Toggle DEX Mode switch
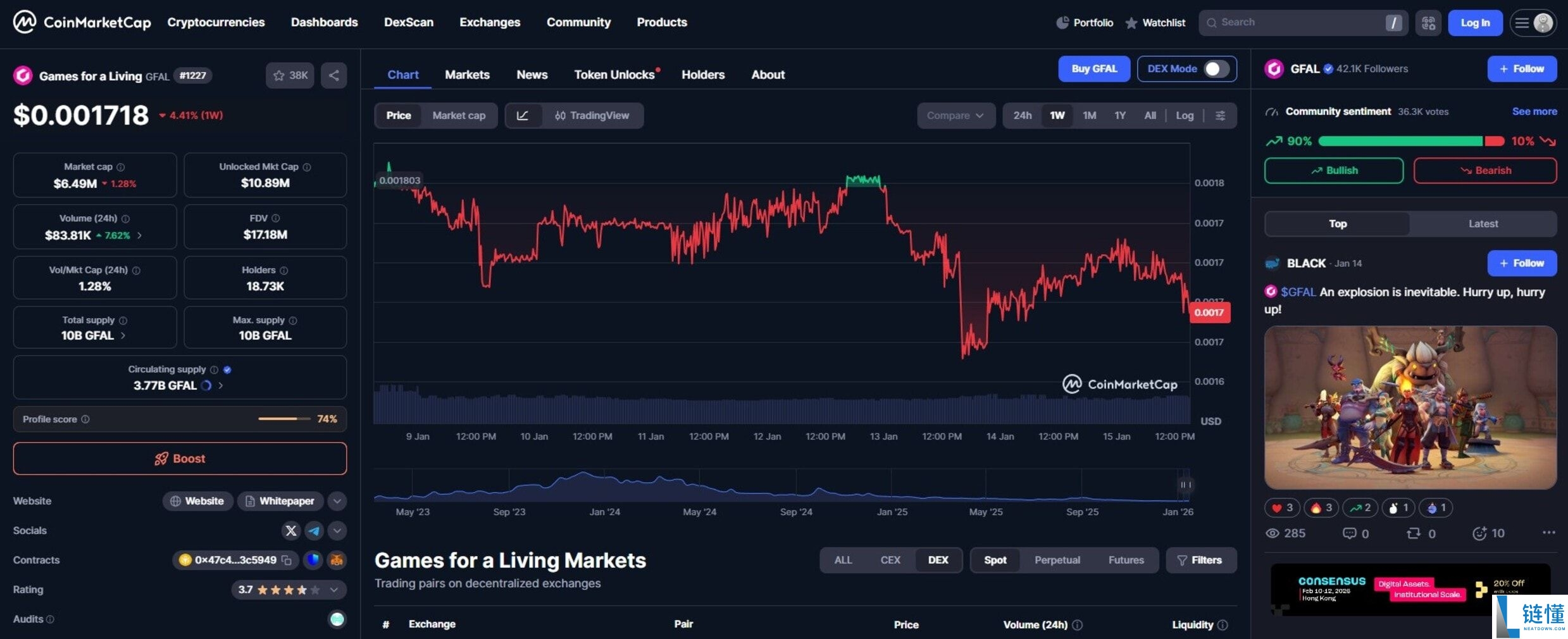The height and width of the screenshot is (639, 1568). click(x=1216, y=69)
